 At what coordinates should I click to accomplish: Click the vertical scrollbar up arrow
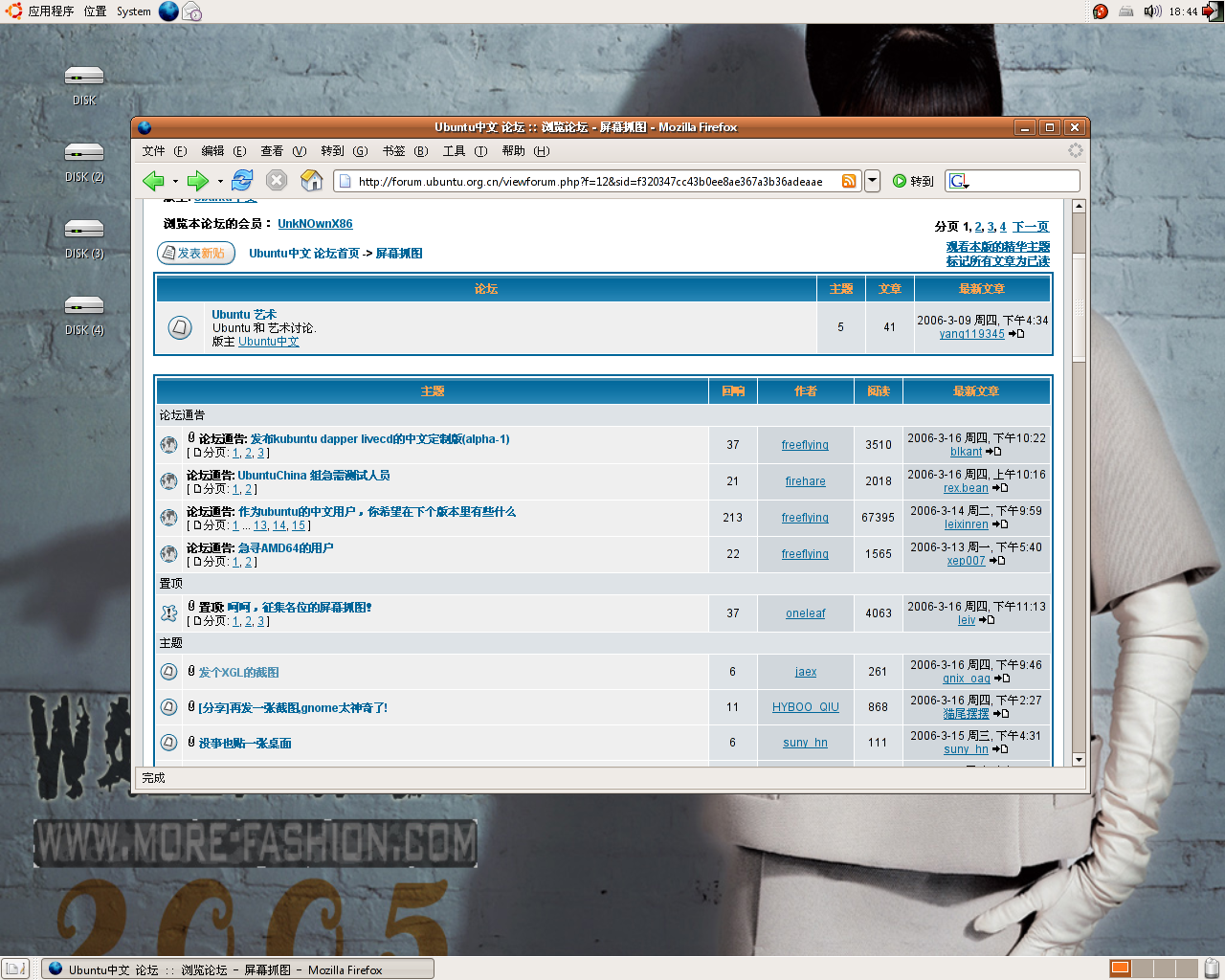click(1079, 206)
